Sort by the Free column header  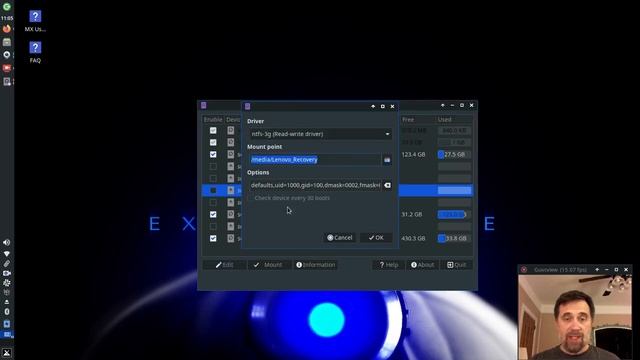coord(417,120)
